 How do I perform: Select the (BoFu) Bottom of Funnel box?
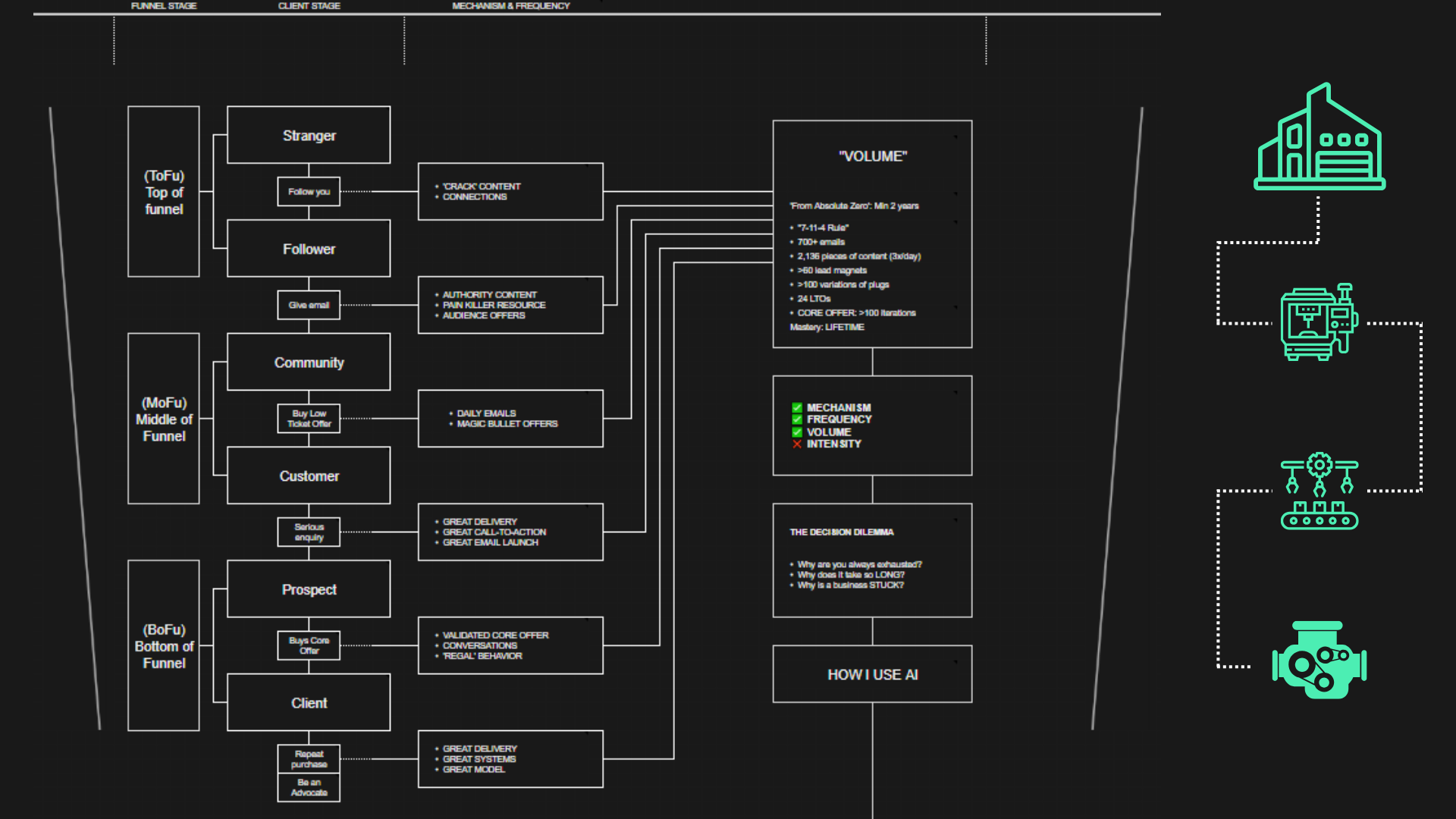tap(164, 646)
